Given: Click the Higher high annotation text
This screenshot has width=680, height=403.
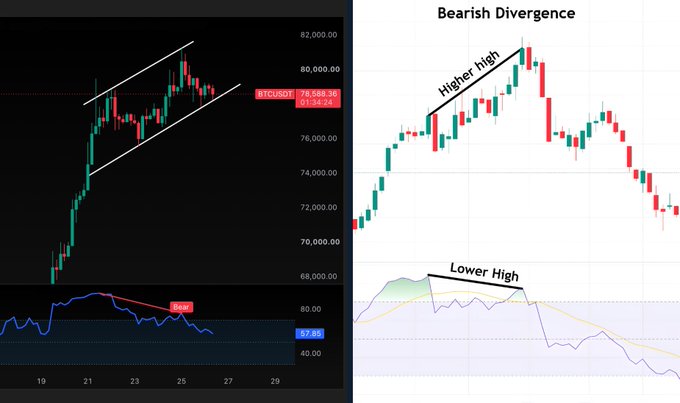Looking at the screenshot, I should (469, 73).
